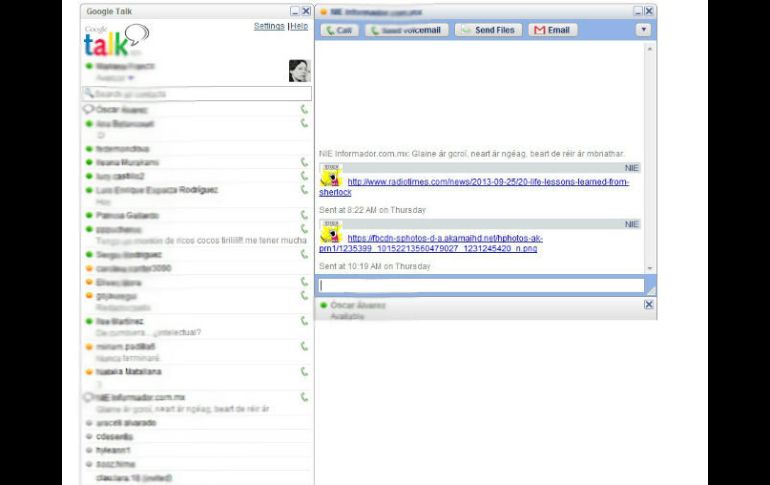Close the Oscar Alvarez chat panel

649,304
